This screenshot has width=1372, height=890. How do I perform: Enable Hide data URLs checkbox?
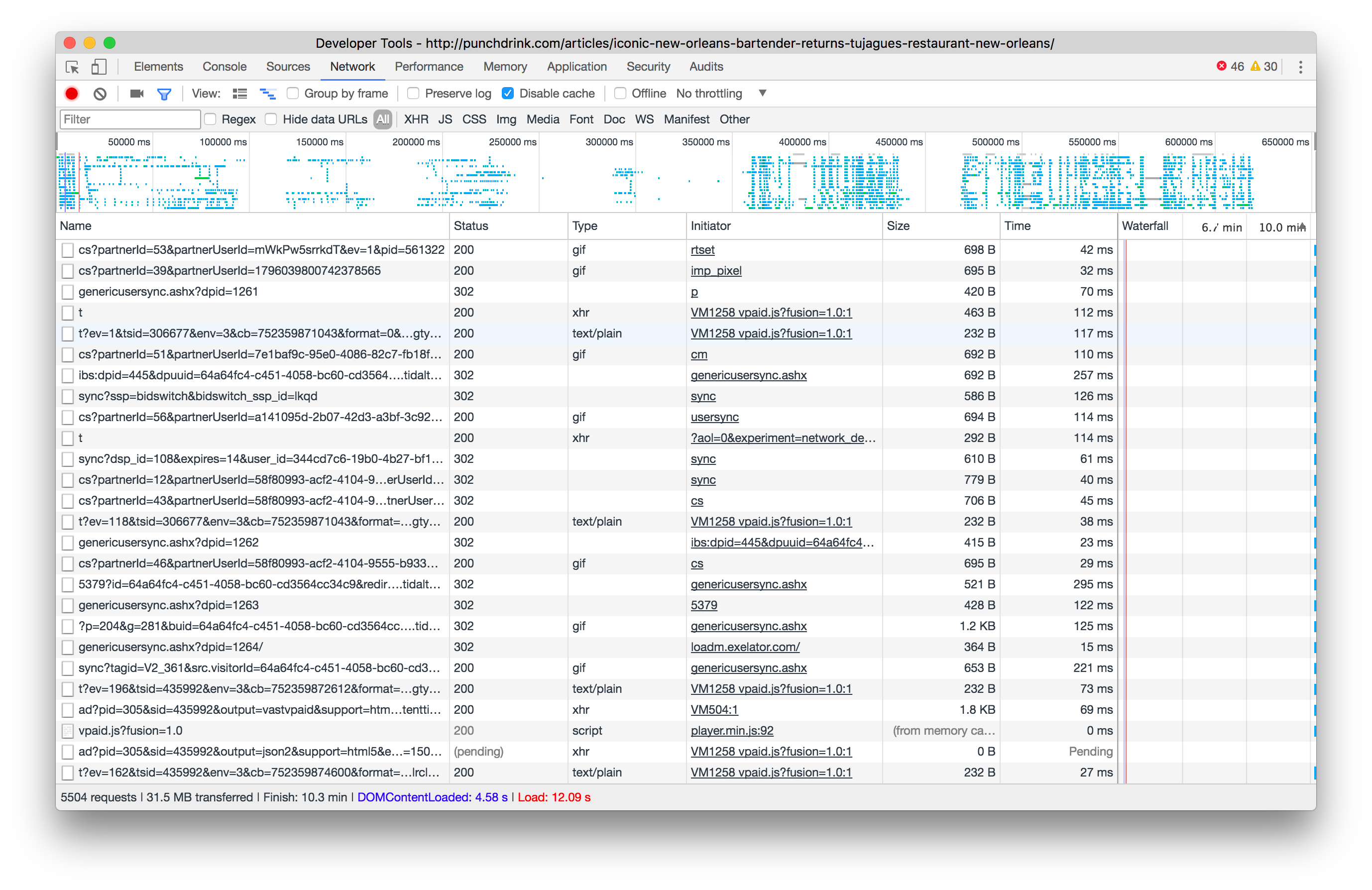[271, 119]
